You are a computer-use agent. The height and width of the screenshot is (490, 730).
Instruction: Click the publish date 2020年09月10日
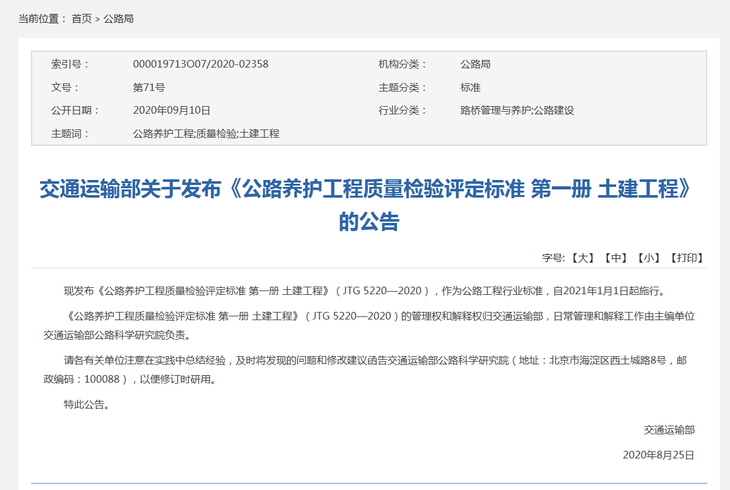(171, 110)
